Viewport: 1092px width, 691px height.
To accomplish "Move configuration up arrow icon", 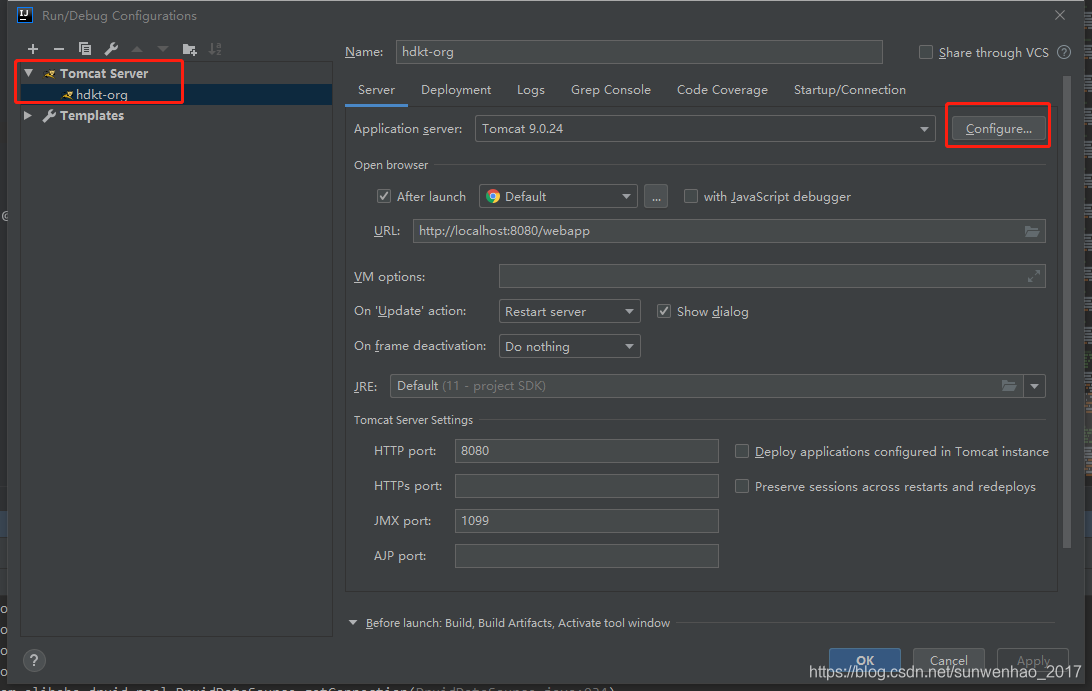I will (x=136, y=49).
